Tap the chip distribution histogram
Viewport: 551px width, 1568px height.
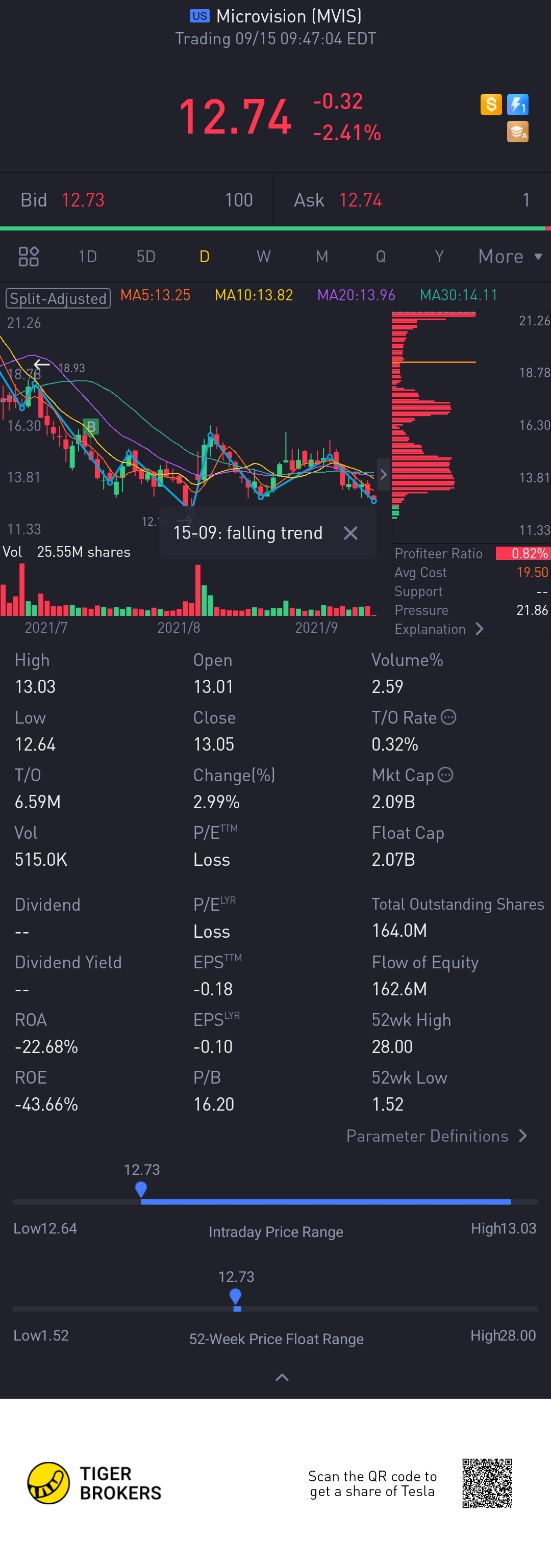[x=434, y=415]
